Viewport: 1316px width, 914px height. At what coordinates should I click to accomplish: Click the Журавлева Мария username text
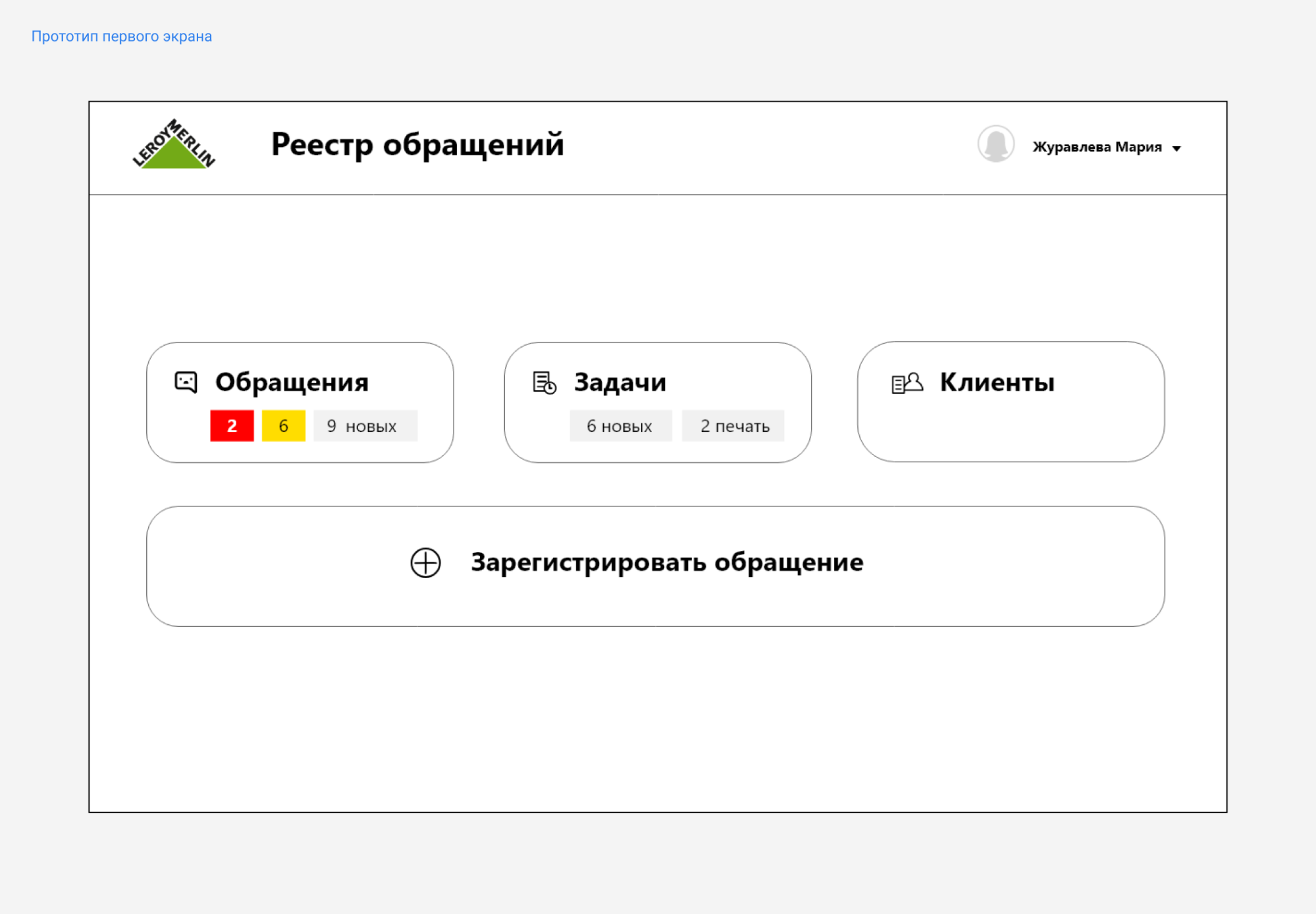(1097, 147)
